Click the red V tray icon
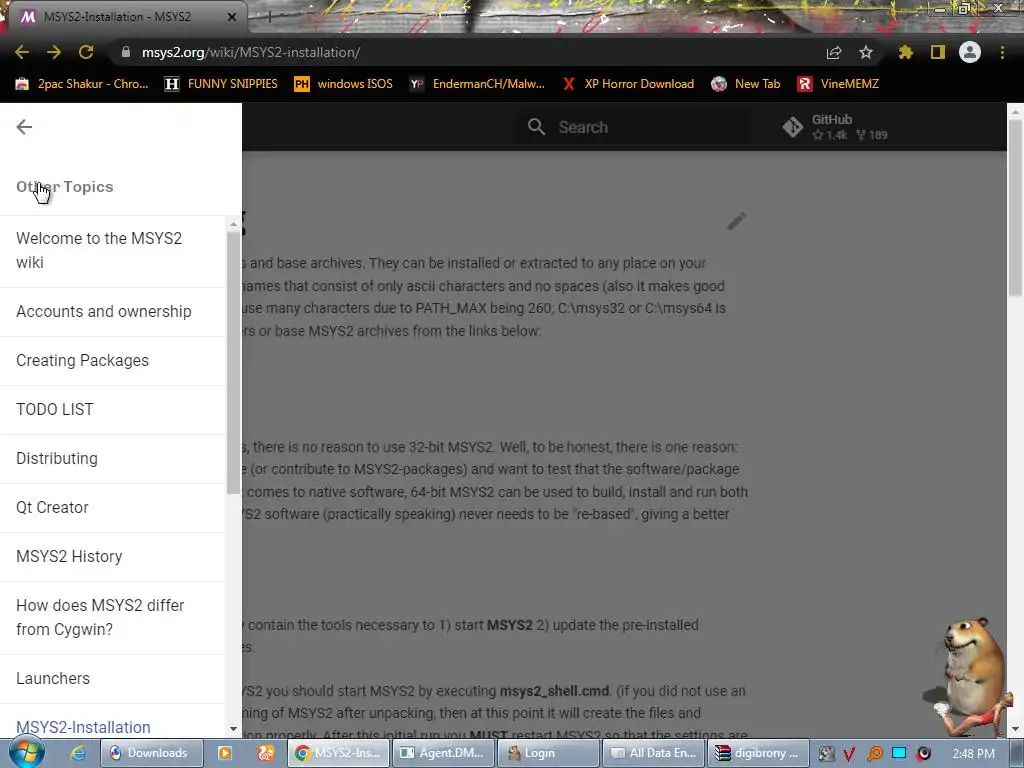 coord(850,754)
